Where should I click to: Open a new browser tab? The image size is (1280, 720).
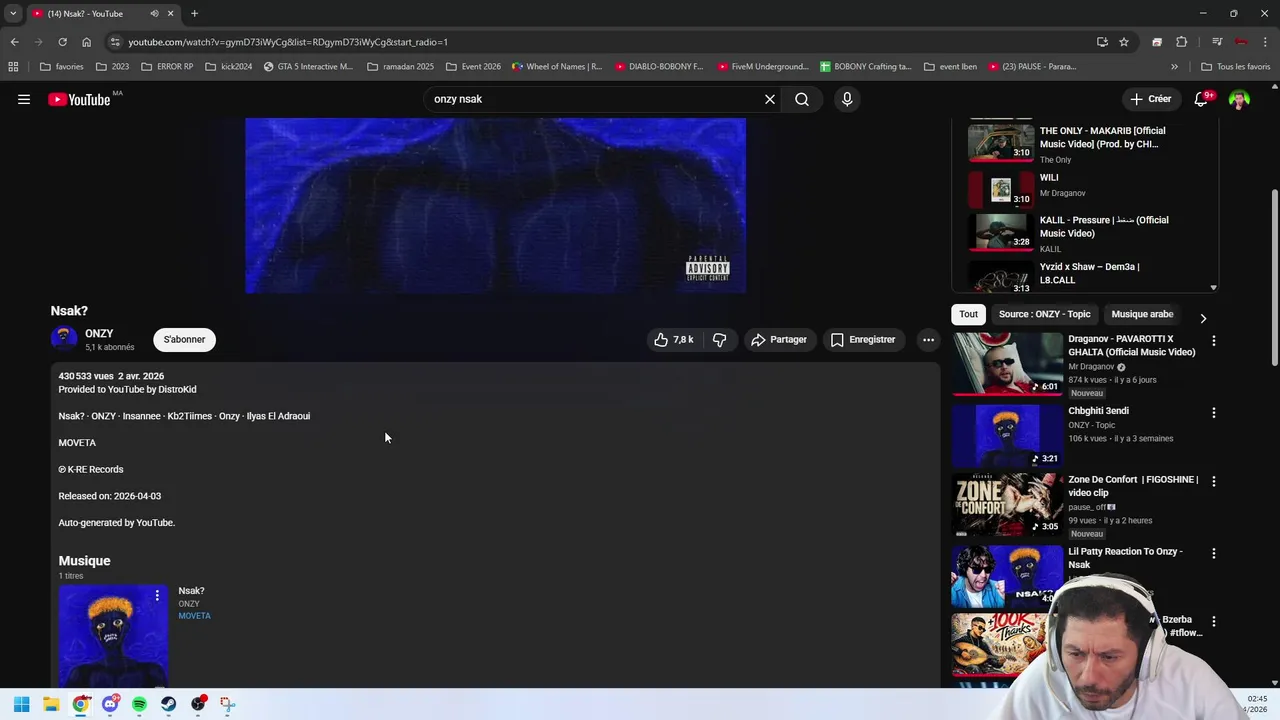(194, 13)
